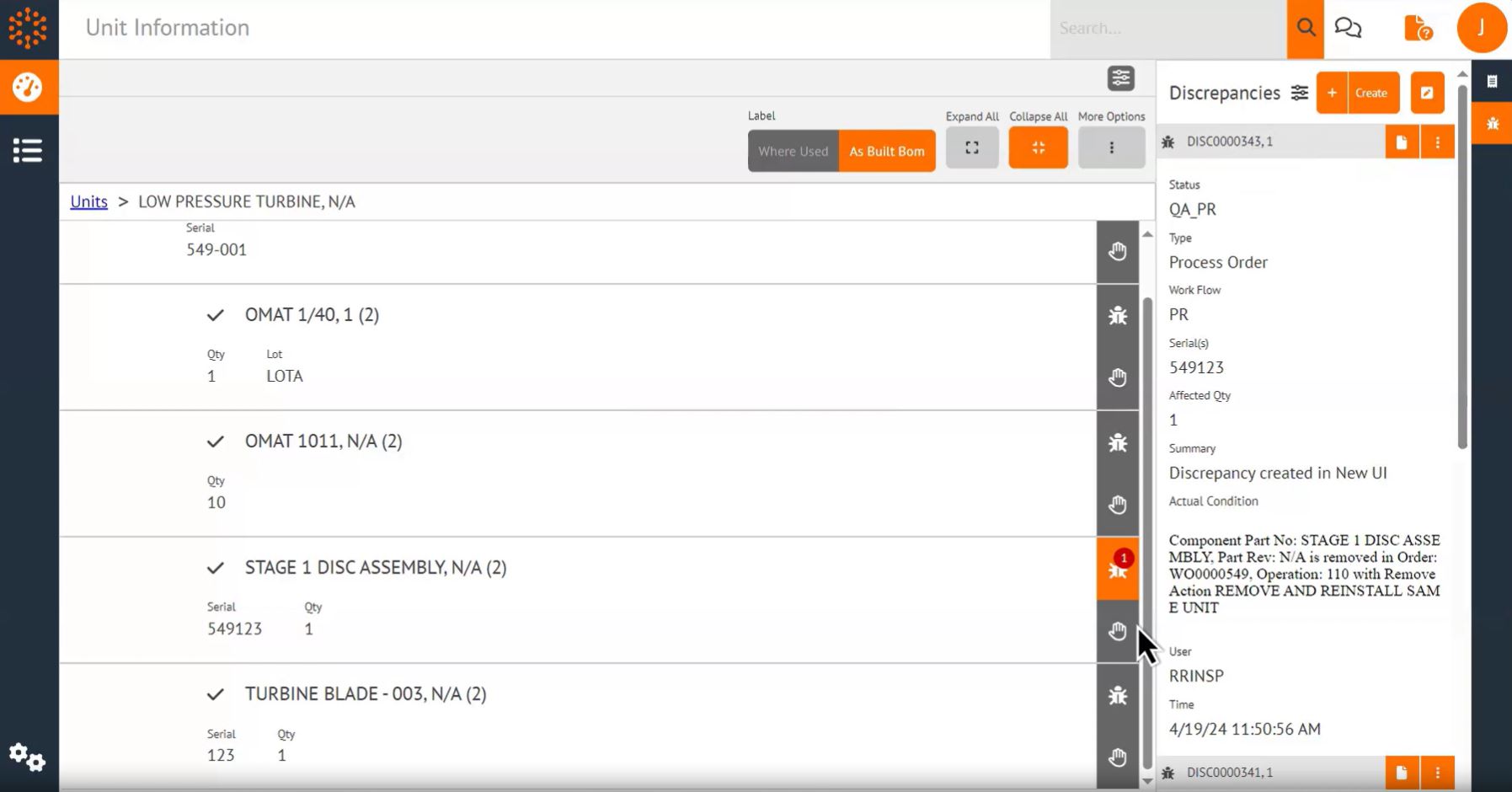The image size is (1512, 792).
Task: Open the three-dot menu for DISC0000343
Action: [x=1438, y=142]
